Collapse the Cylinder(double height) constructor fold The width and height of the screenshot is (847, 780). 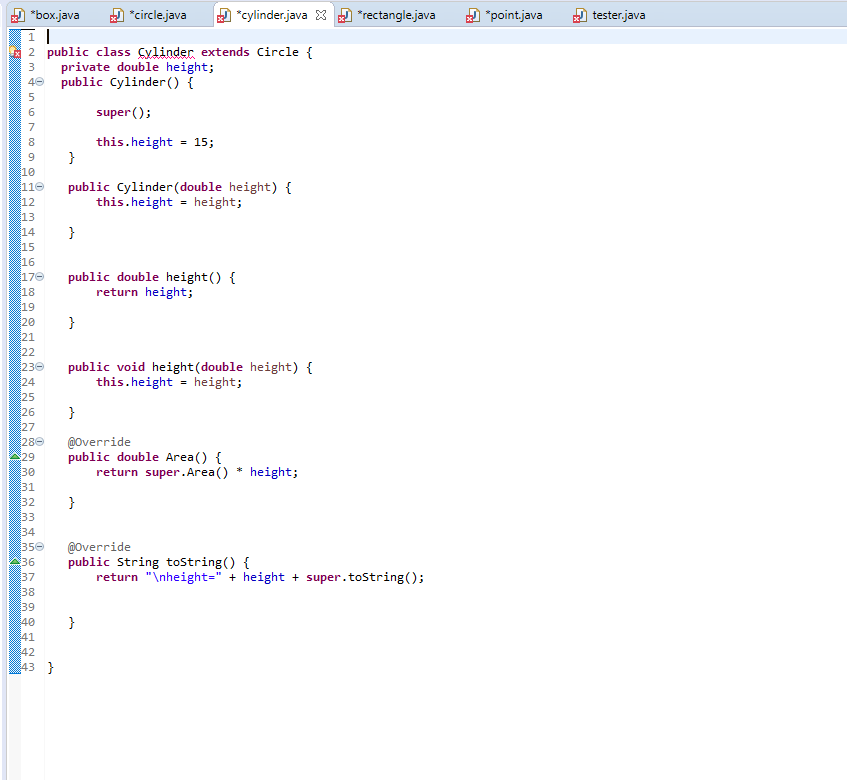(x=37, y=186)
